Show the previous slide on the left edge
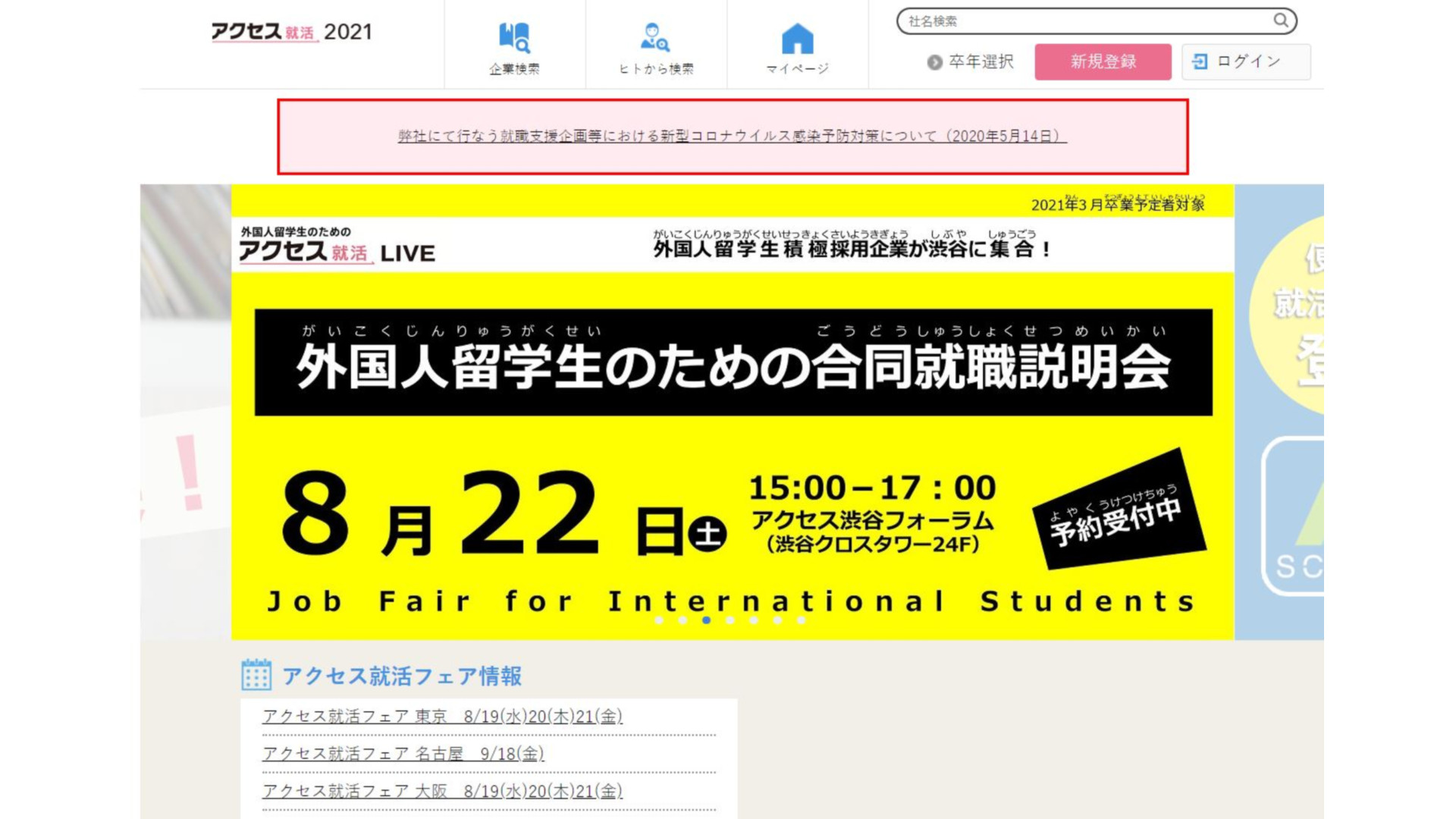This screenshot has height=819, width=1456. tap(185, 411)
